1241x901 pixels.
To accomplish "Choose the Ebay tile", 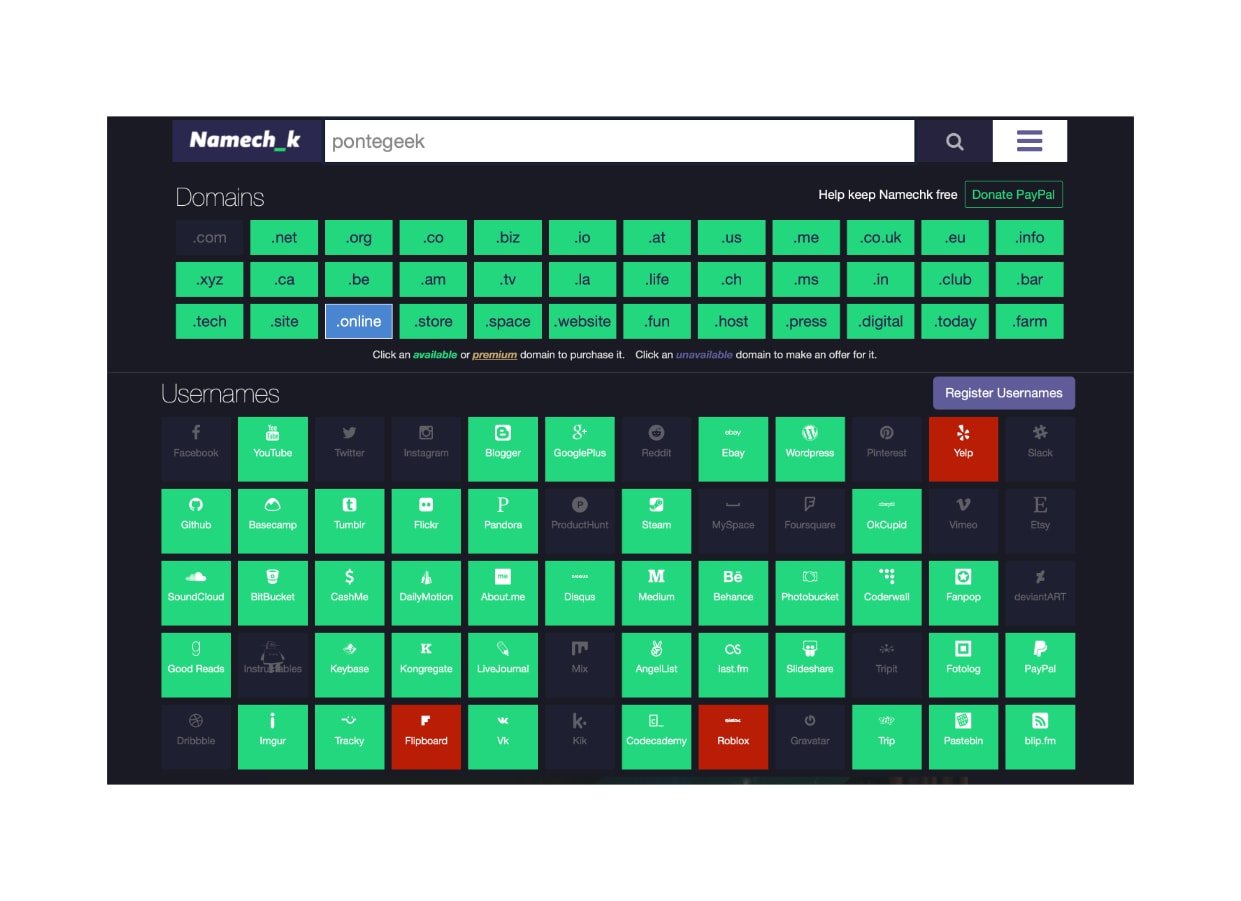I will [x=733, y=450].
